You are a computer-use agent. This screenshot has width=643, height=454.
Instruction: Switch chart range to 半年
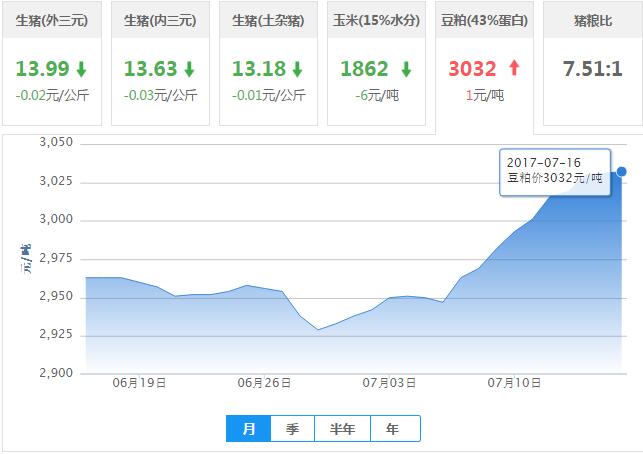342,429
